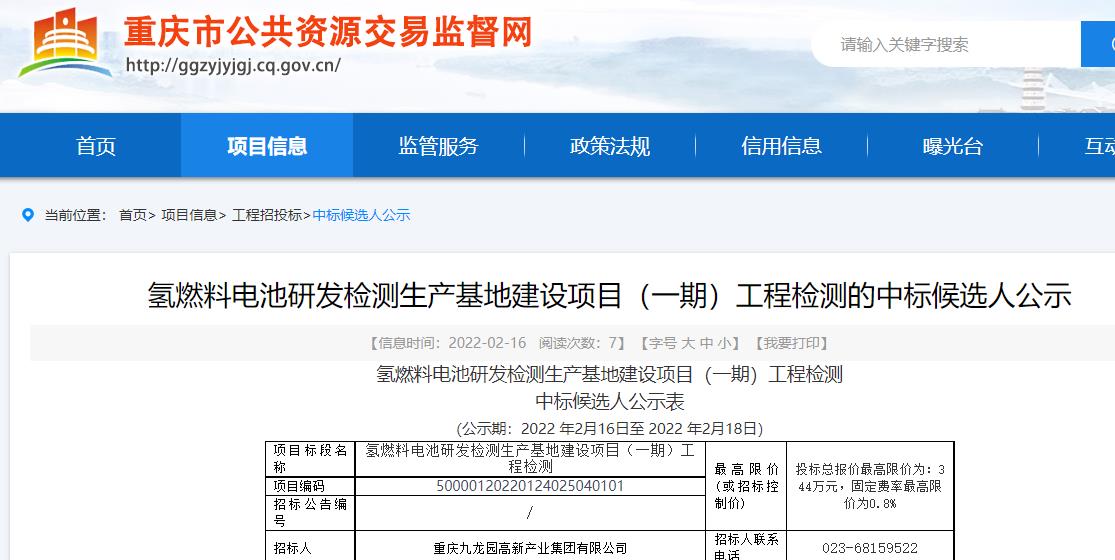
Task: Select the 项目信息 navigation tab
Action: click(x=267, y=146)
